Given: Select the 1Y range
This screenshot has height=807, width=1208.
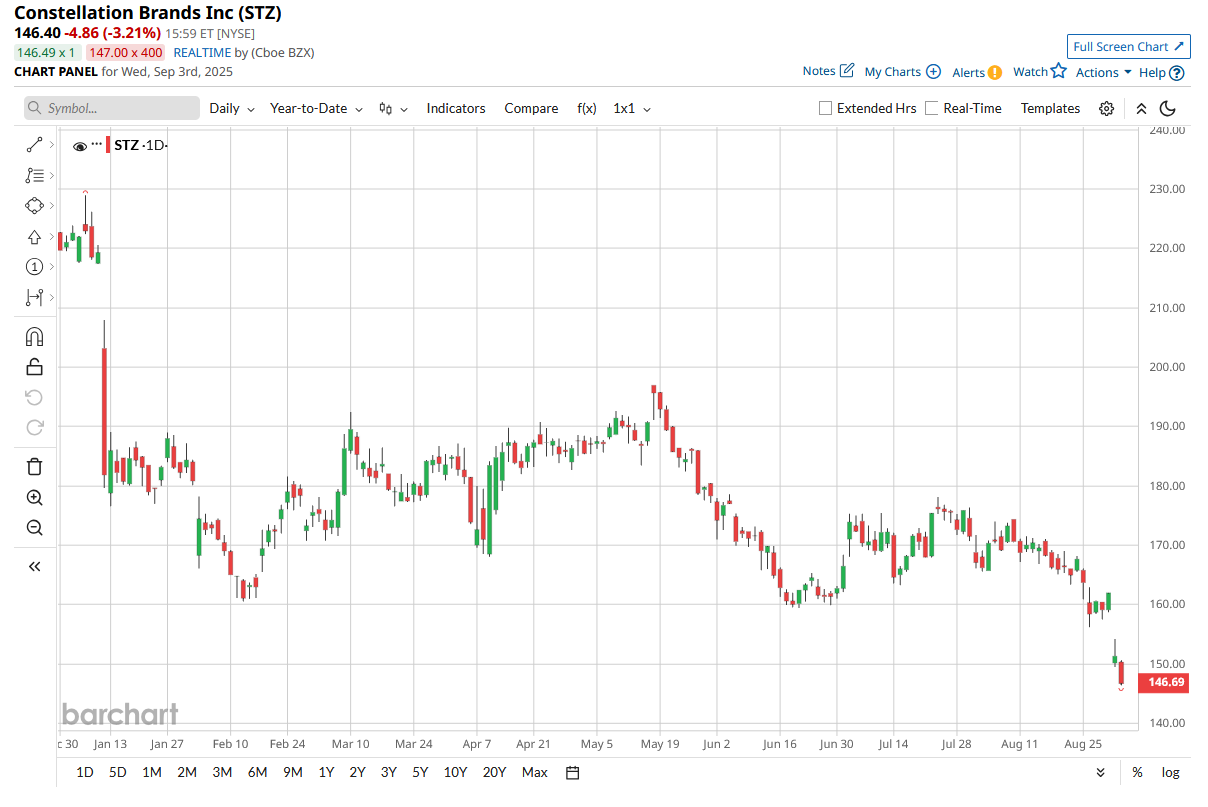Looking at the screenshot, I should click(326, 772).
